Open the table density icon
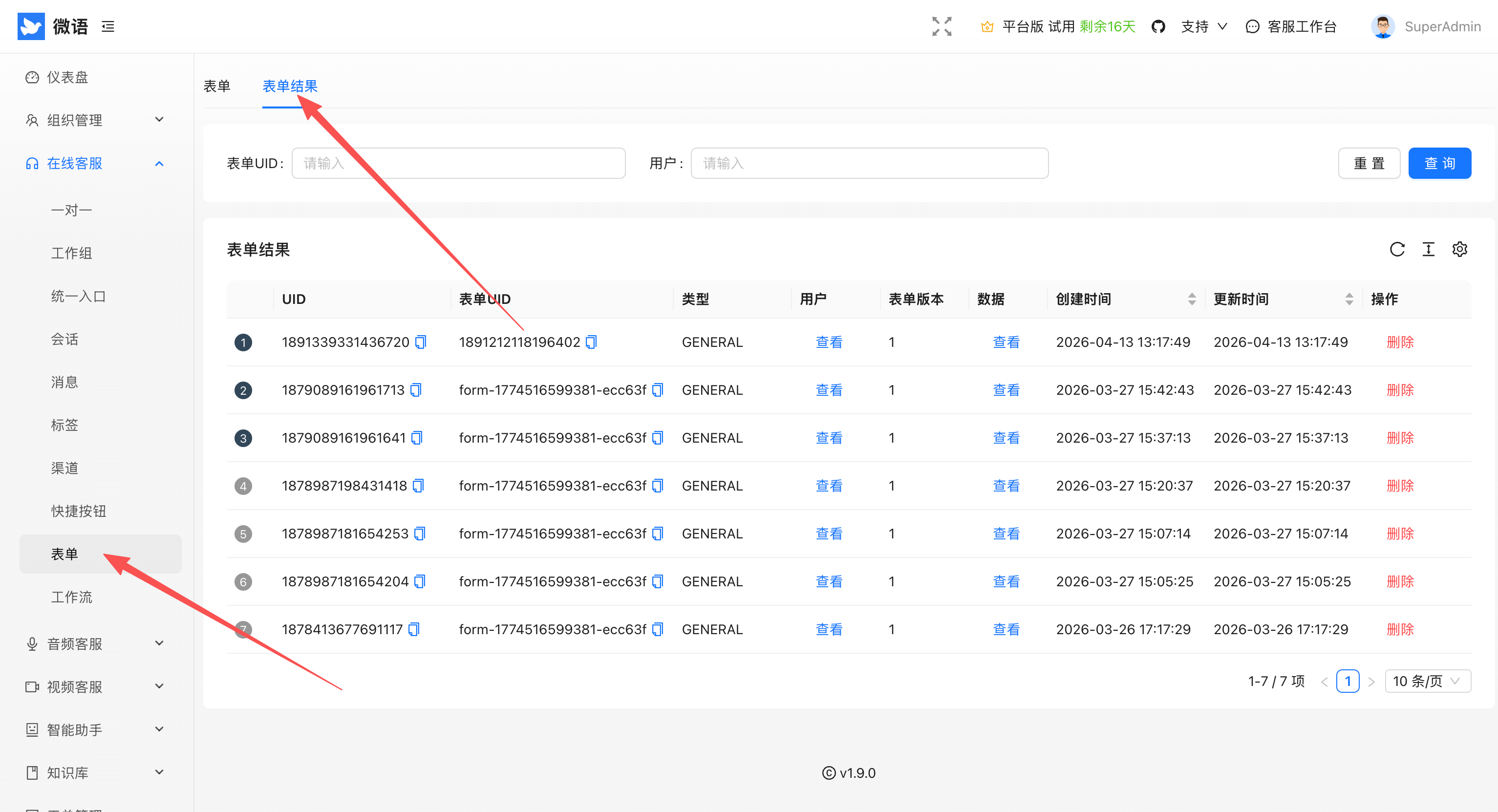 tap(1428, 250)
